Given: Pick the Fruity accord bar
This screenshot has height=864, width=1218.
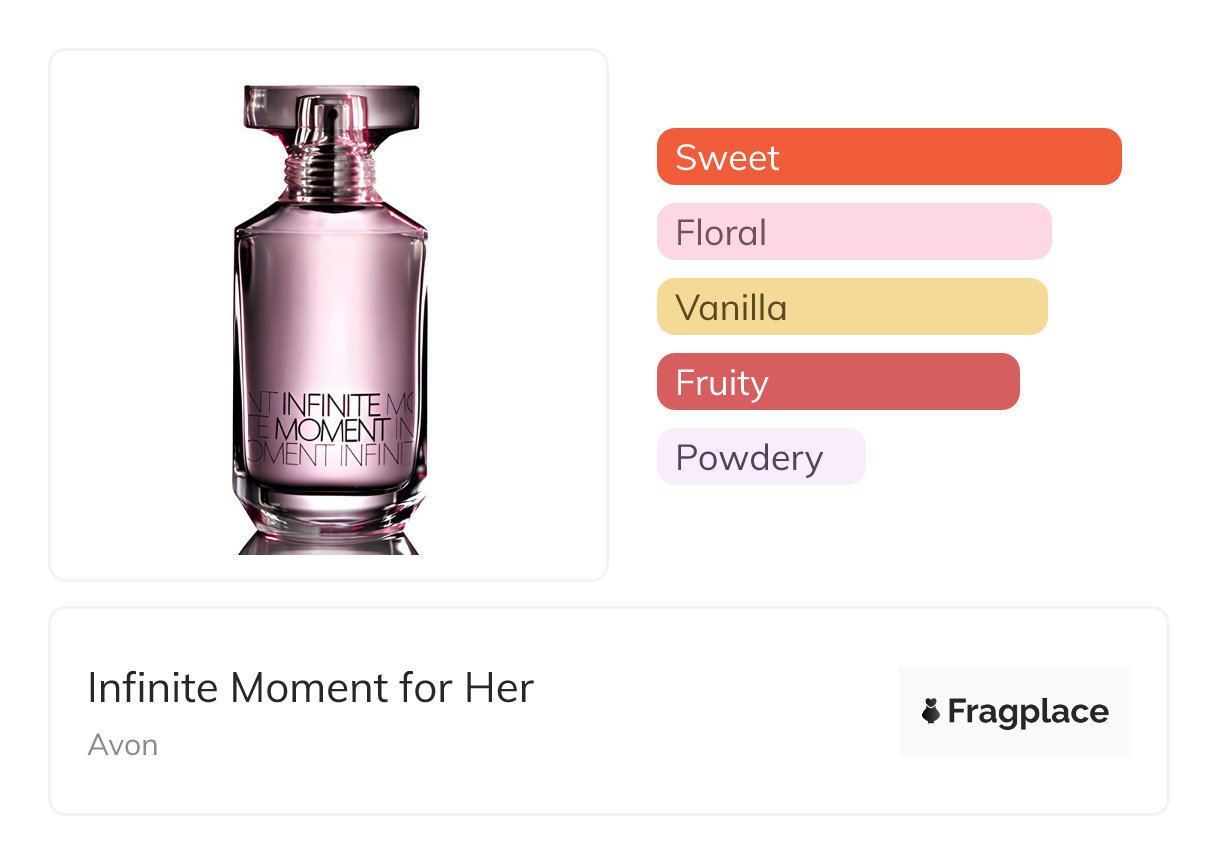Looking at the screenshot, I should tap(837, 382).
